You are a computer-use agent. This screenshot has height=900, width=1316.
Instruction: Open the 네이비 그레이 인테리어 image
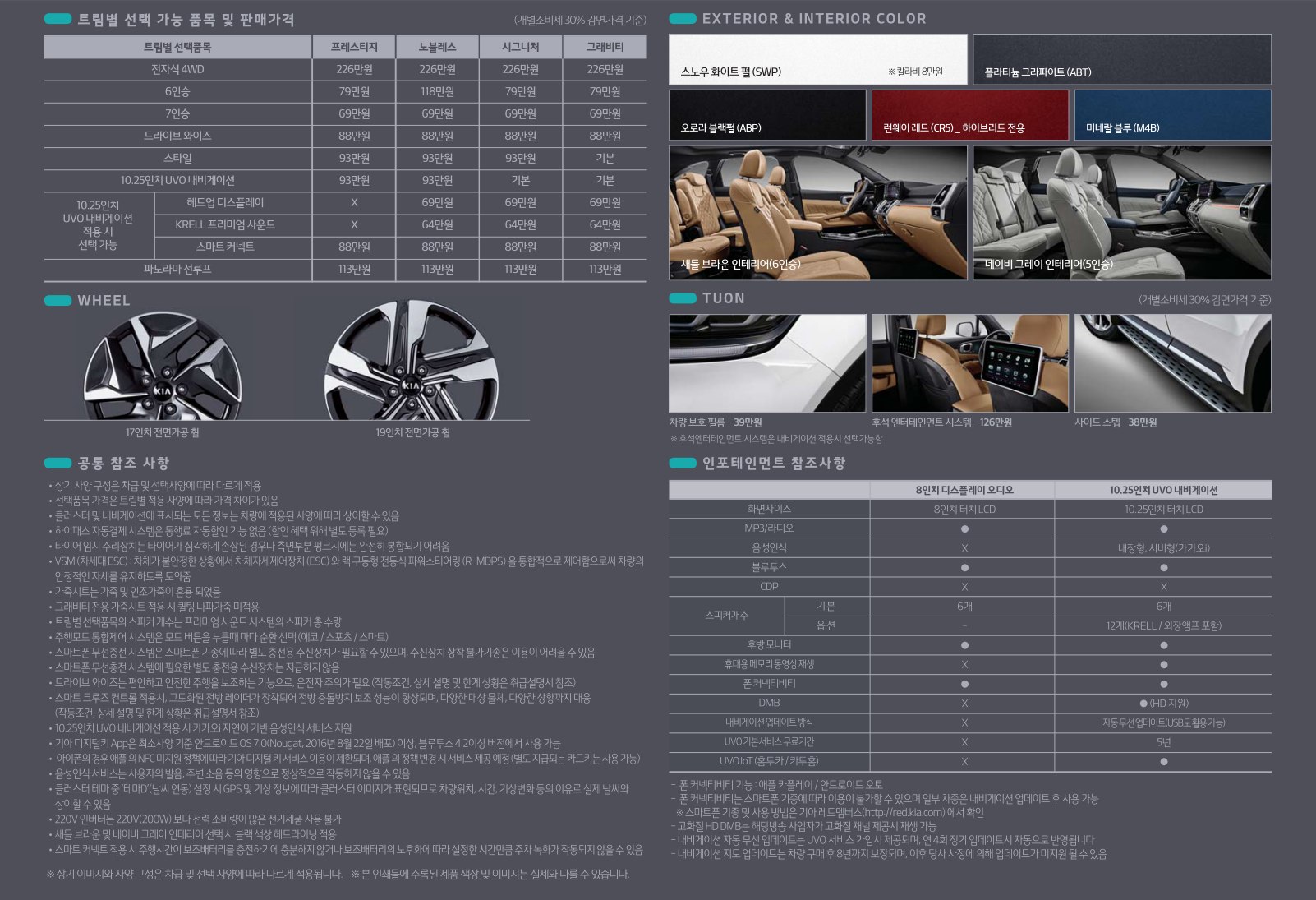1121,212
